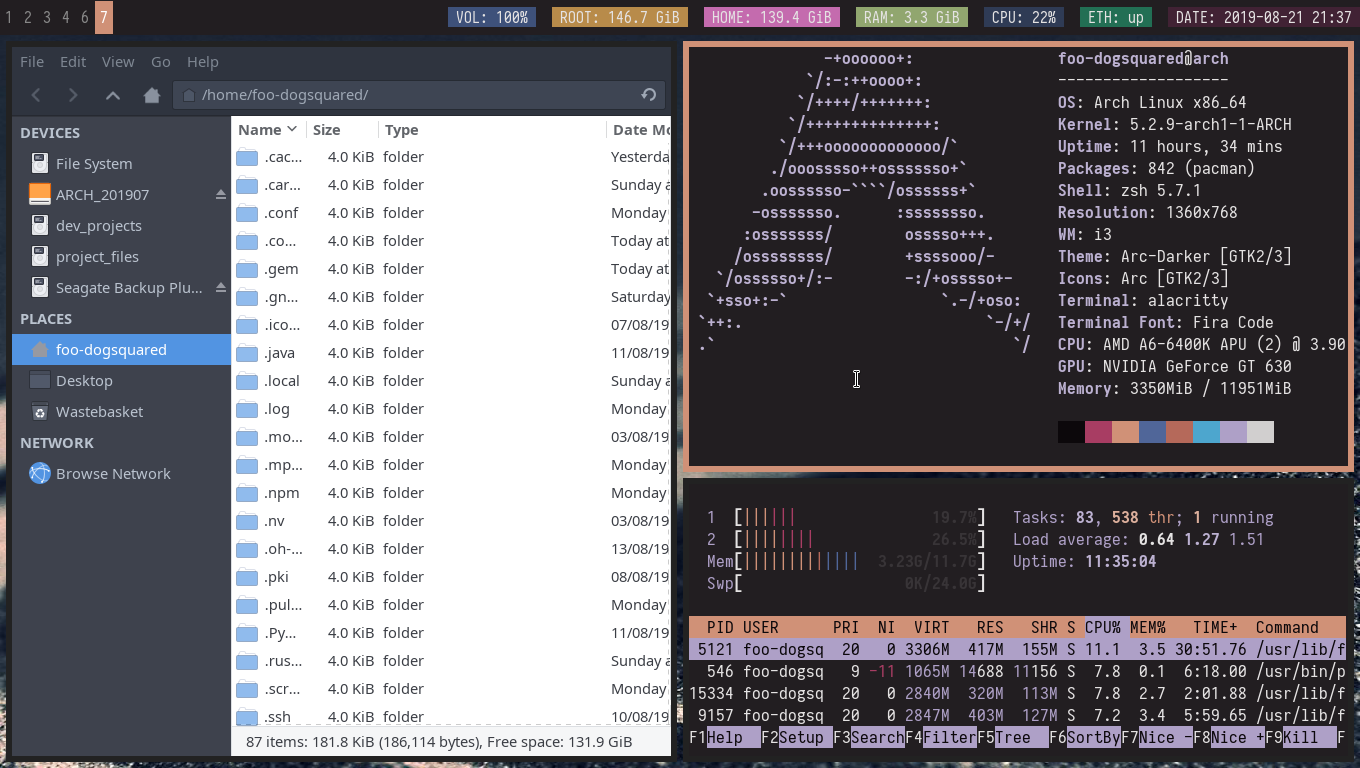Select the .cac... folder icon
Screen dimensions: 1360x768
247,157
